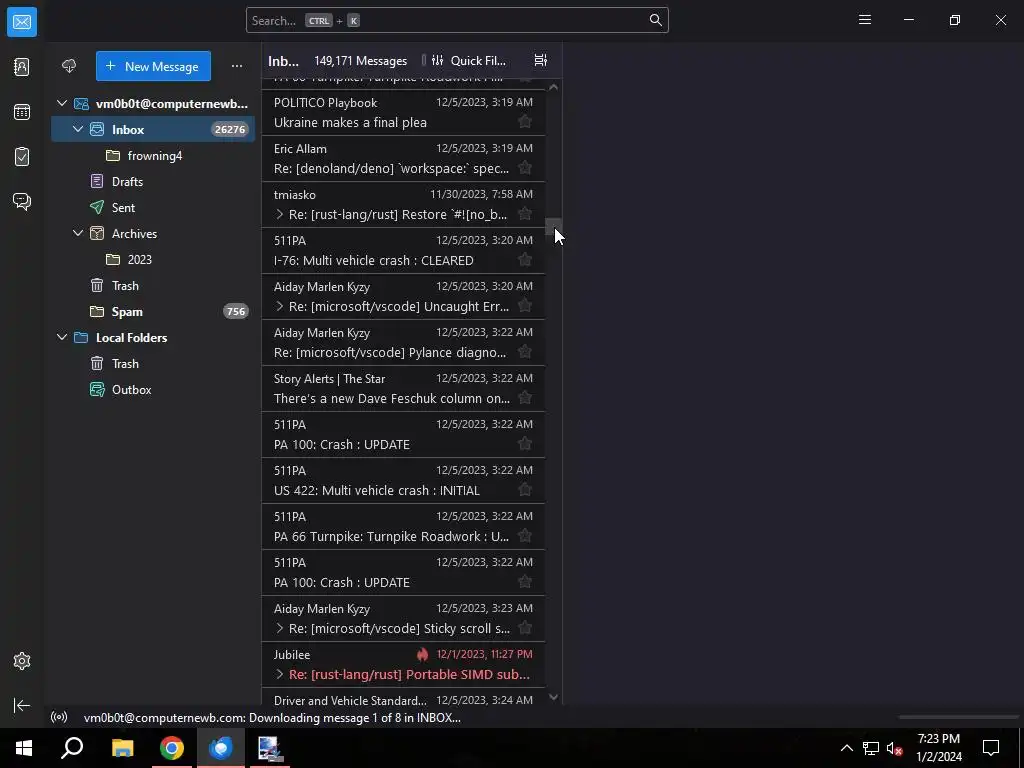1024x768 pixels.
Task: Collapse the vm0b0t account tree
Action: click(62, 103)
